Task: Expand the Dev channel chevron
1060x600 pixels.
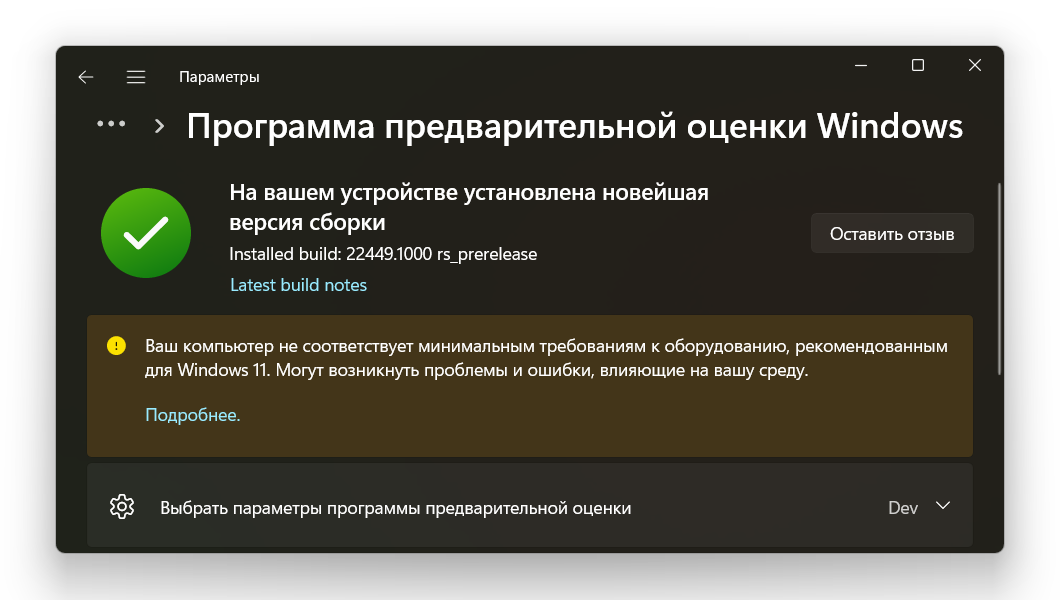Action: 943,506
